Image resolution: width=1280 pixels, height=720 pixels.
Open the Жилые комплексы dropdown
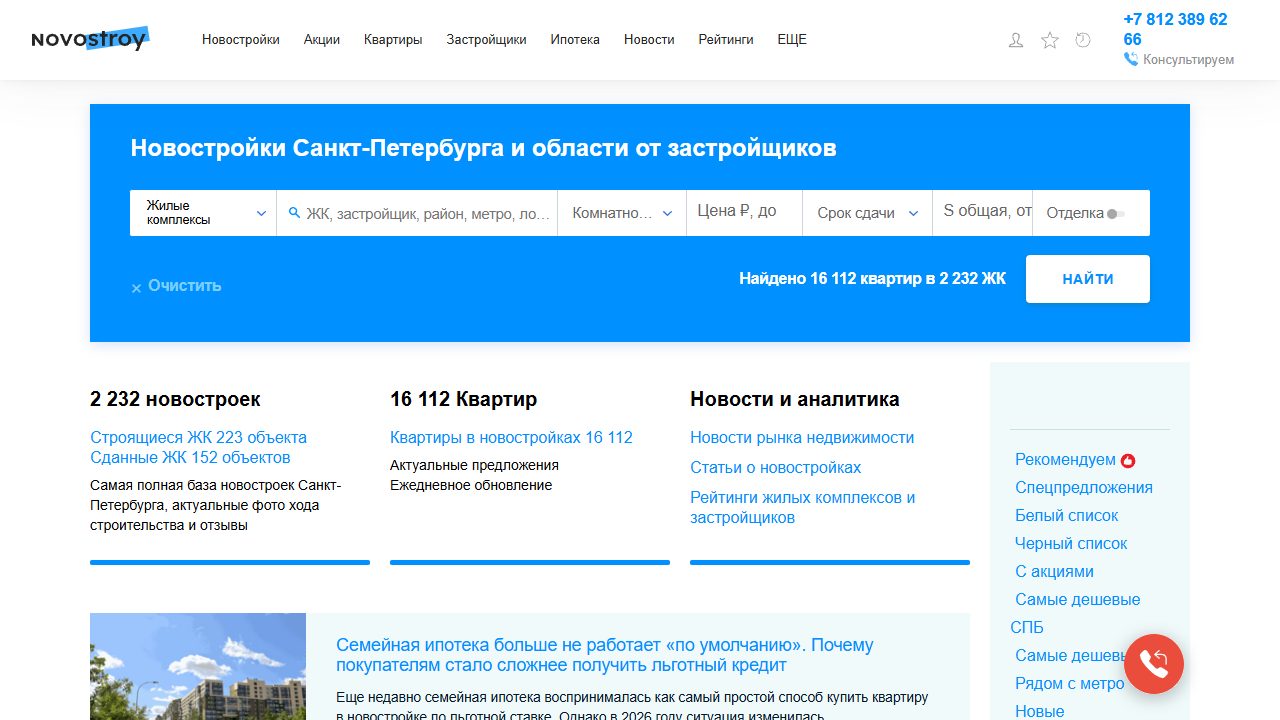pos(203,213)
